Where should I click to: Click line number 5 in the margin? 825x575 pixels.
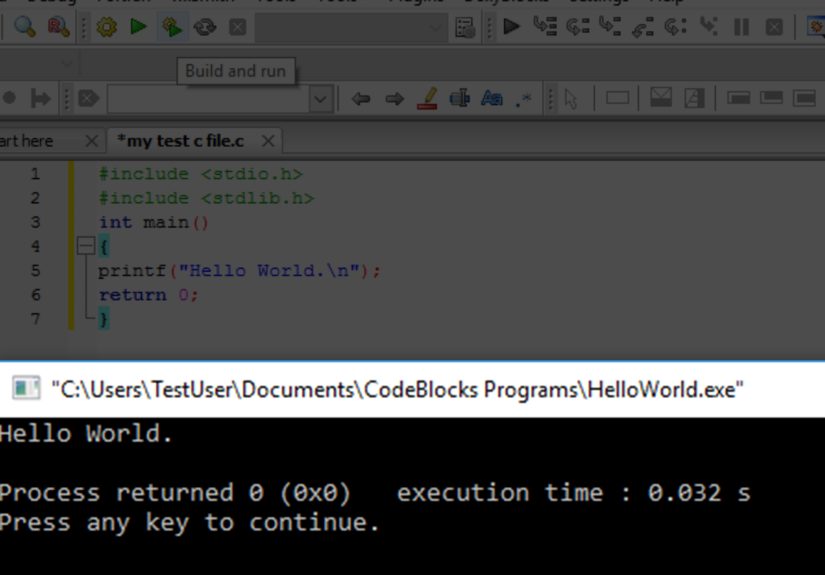pyautogui.click(x=35, y=271)
